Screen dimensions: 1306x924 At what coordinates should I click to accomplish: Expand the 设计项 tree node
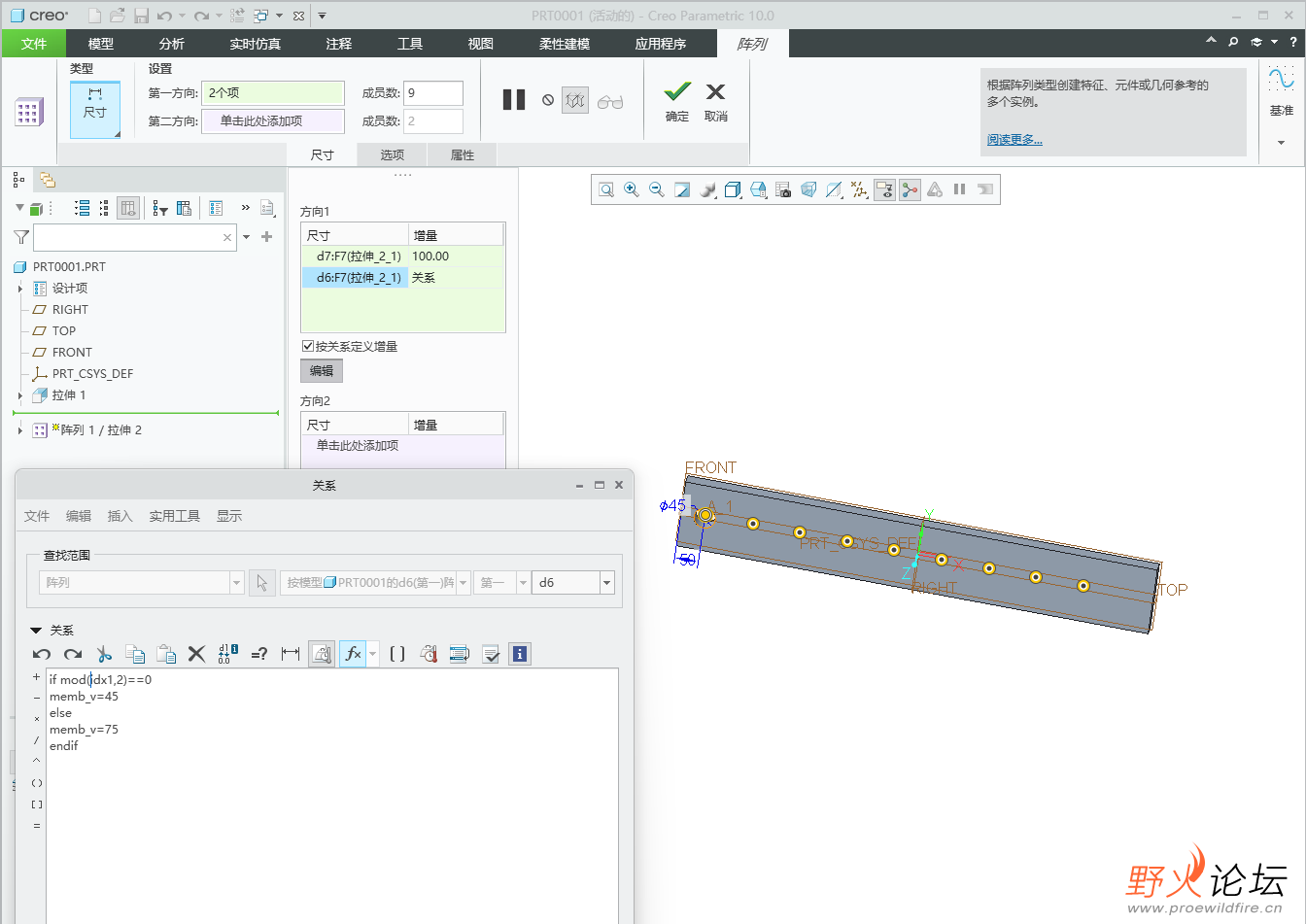tap(20, 289)
